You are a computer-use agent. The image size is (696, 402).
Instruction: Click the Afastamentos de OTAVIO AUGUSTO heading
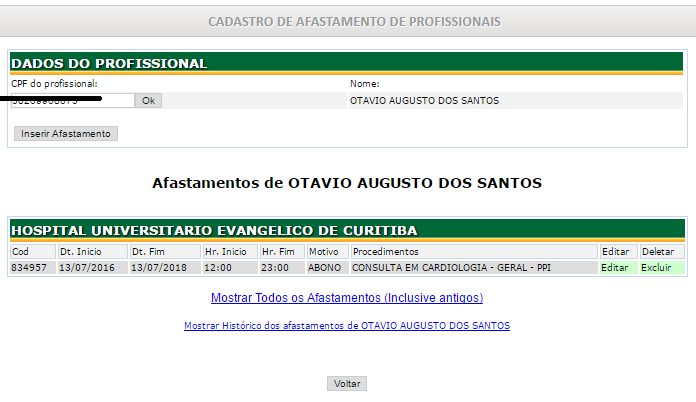347,183
